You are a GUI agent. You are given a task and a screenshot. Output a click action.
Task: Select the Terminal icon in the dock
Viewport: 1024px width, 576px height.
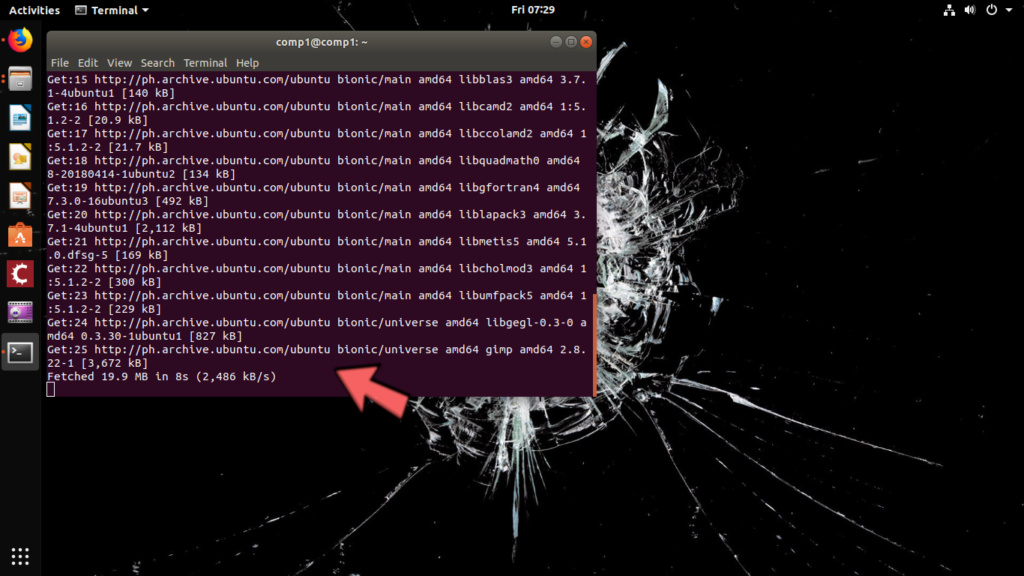tap(20, 352)
